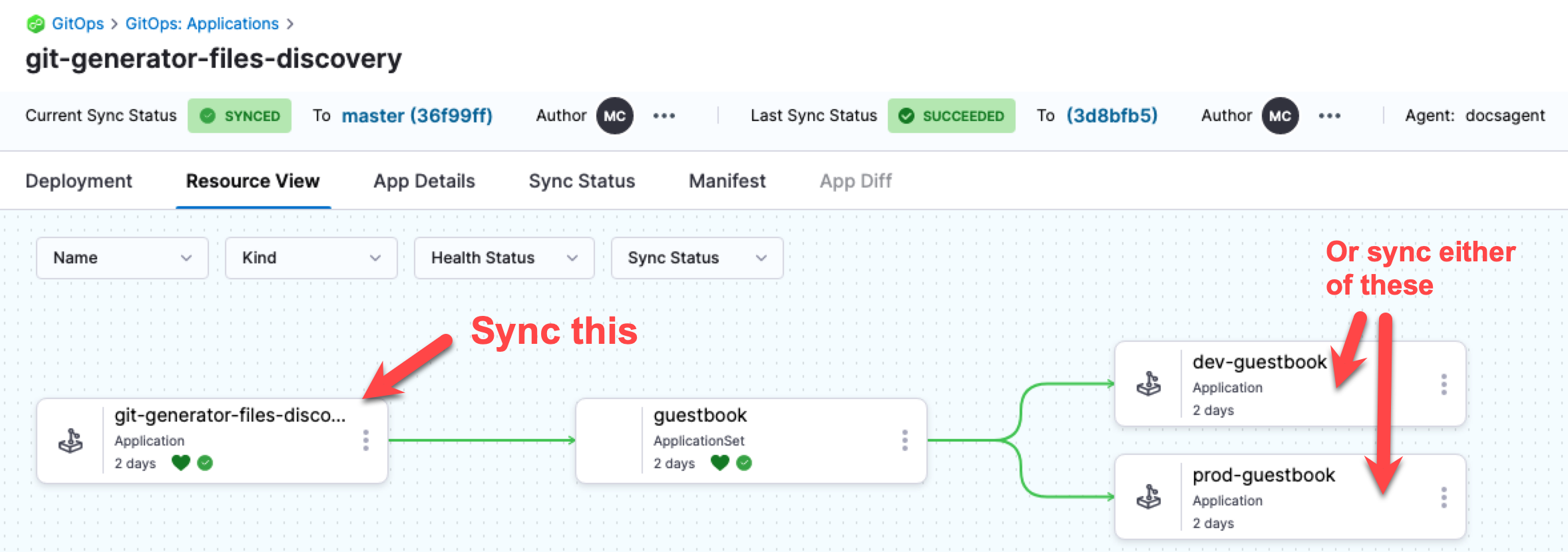The height and width of the screenshot is (552, 1568).
Task: Click the GitOps logo icon in breadcrumb
Action: (35, 24)
